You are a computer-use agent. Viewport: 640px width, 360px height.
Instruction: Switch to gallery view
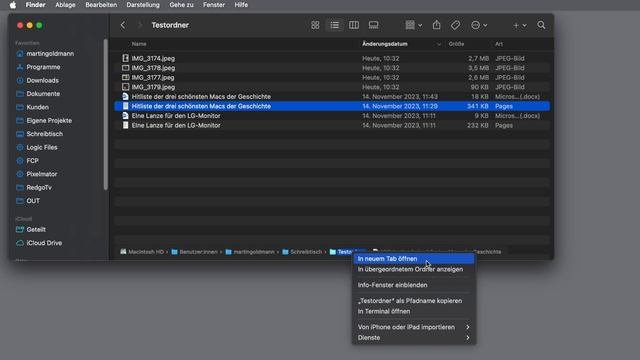click(373, 25)
